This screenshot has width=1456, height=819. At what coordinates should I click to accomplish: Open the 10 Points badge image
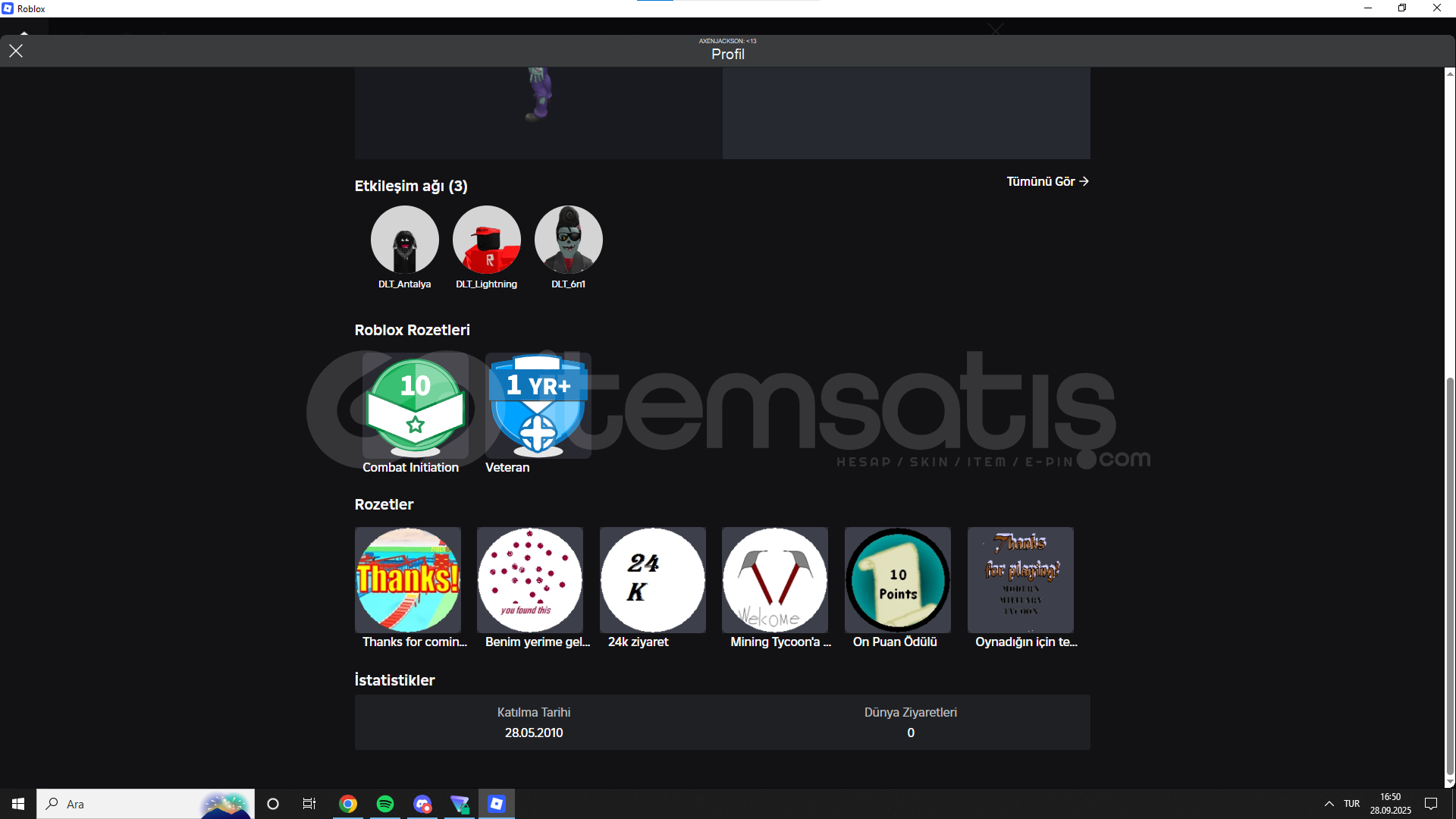coord(898,580)
